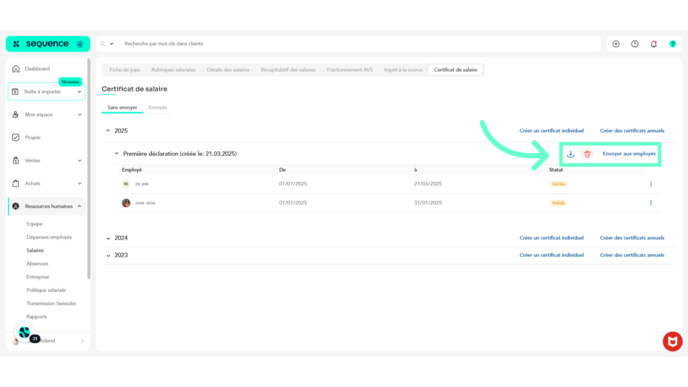Click the search magnifier icon
Image resolution: width=688 pixels, height=387 pixels.
point(103,44)
